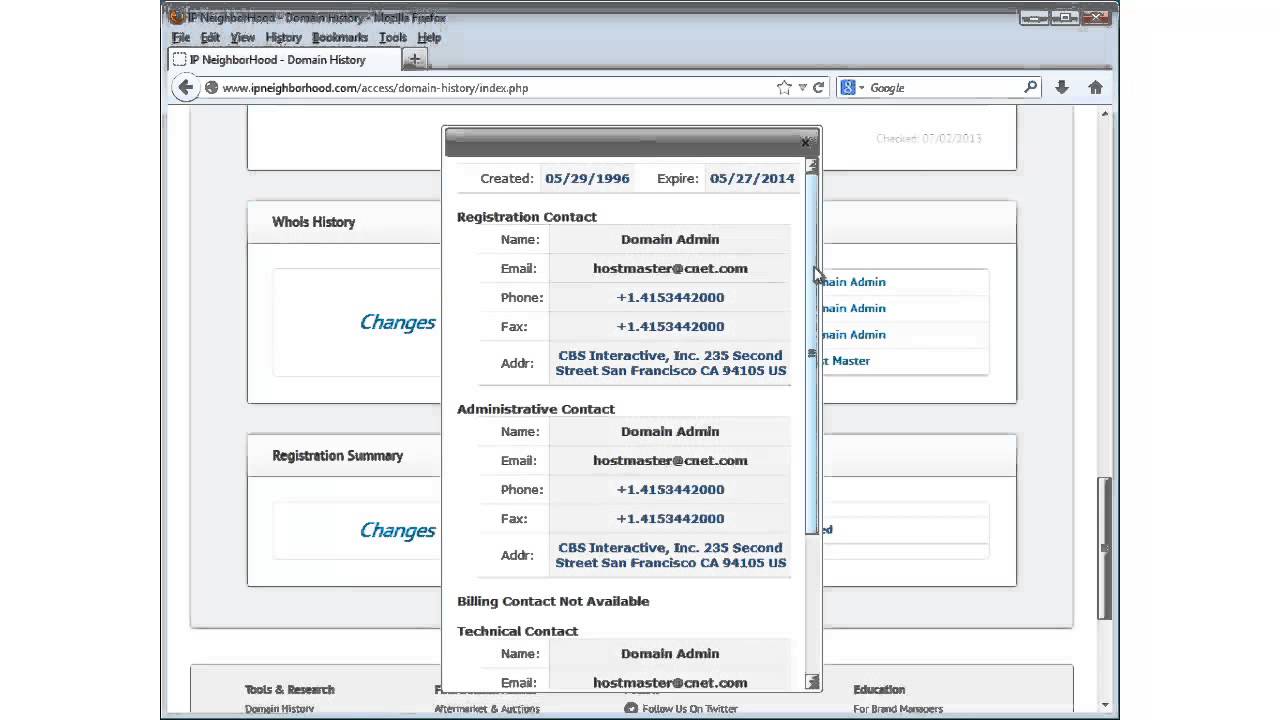Viewport: 1280px width, 720px height.
Task: Click the Technical Contact heading
Action: coord(518,631)
